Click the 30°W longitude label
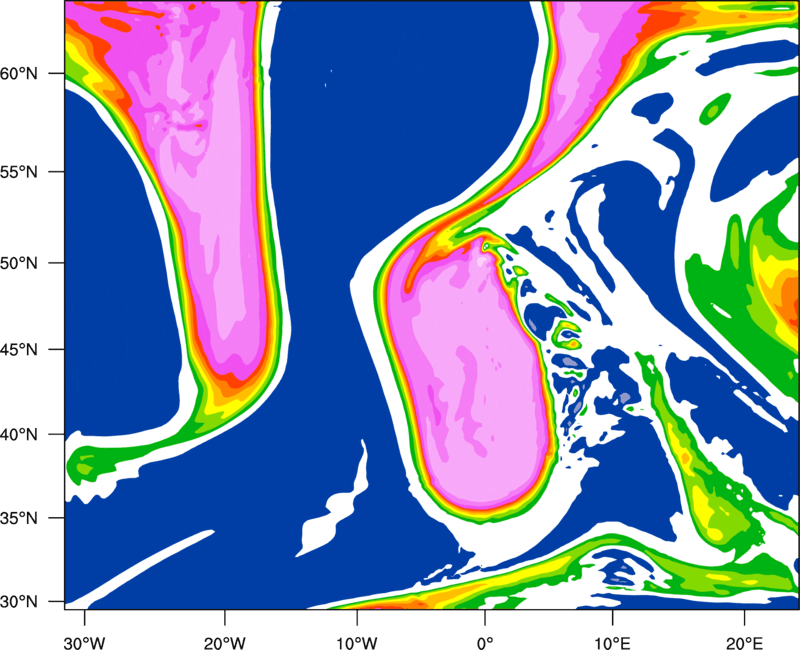Image resolution: width=800 pixels, height=650 pixels. click(x=84, y=643)
